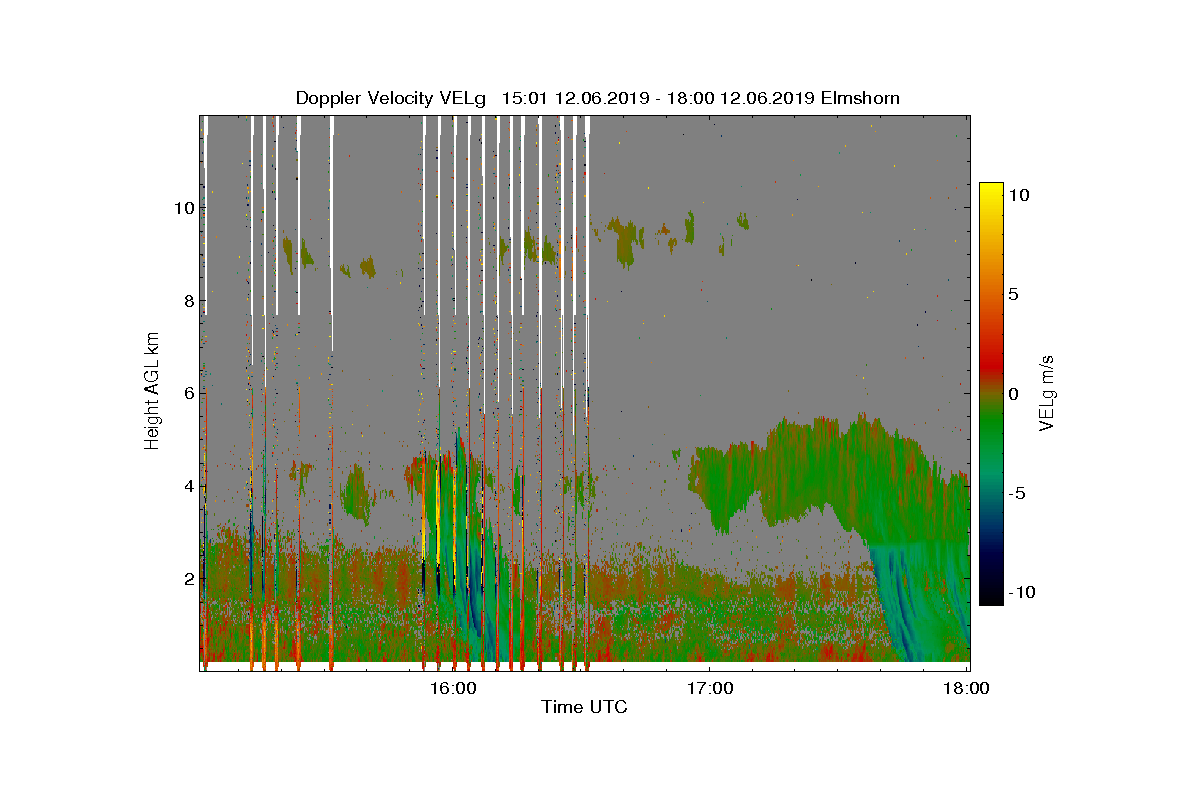
Task: Click the 'Time UTC' x-axis label
Action: pos(585,707)
